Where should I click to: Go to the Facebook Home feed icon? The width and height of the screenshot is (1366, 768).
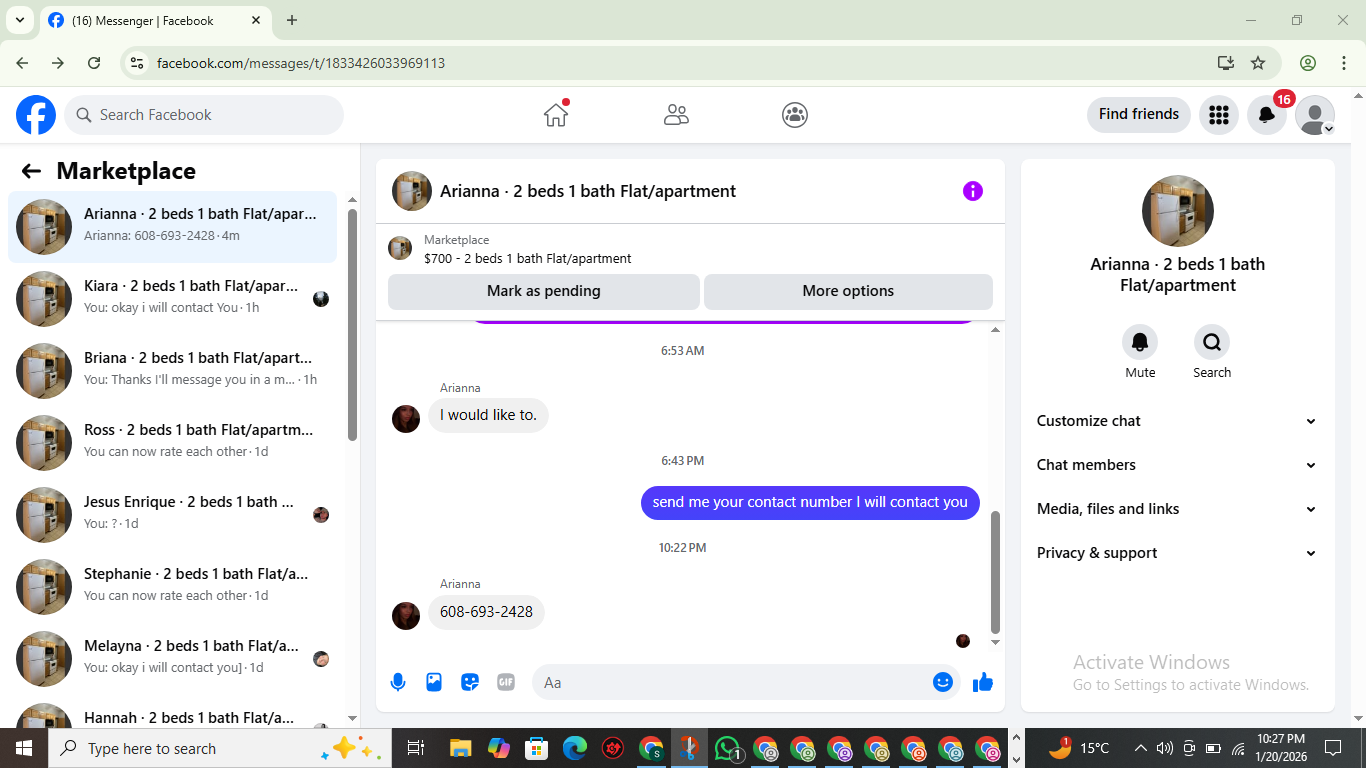click(556, 115)
